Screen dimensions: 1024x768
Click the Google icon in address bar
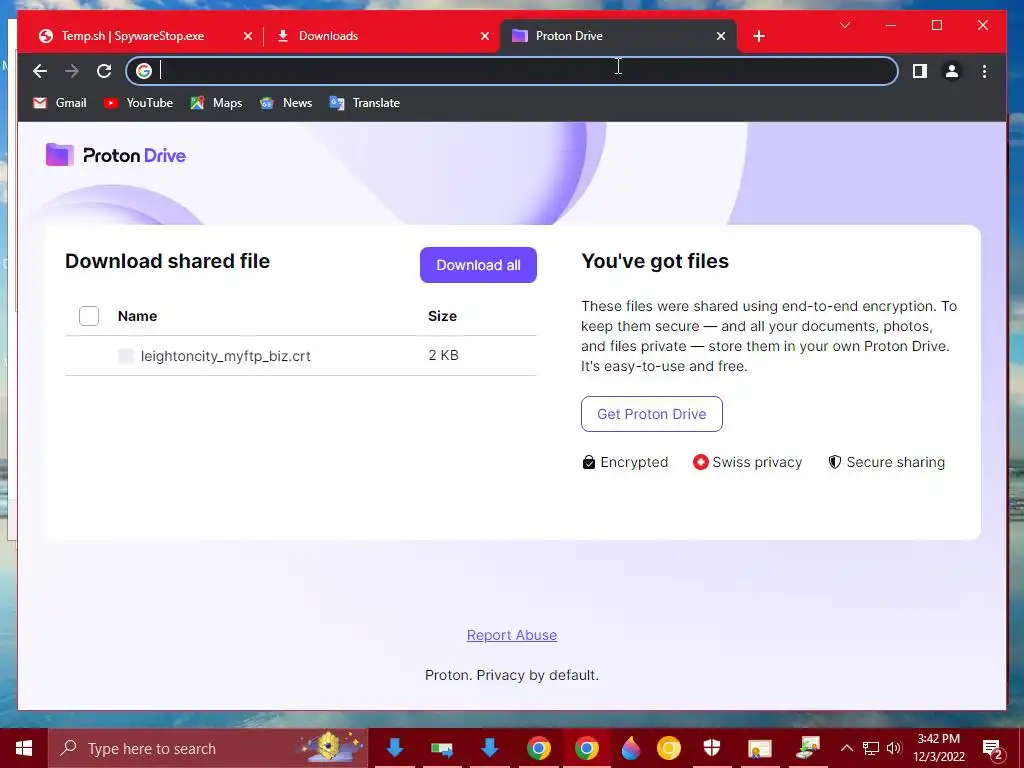(x=144, y=71)
